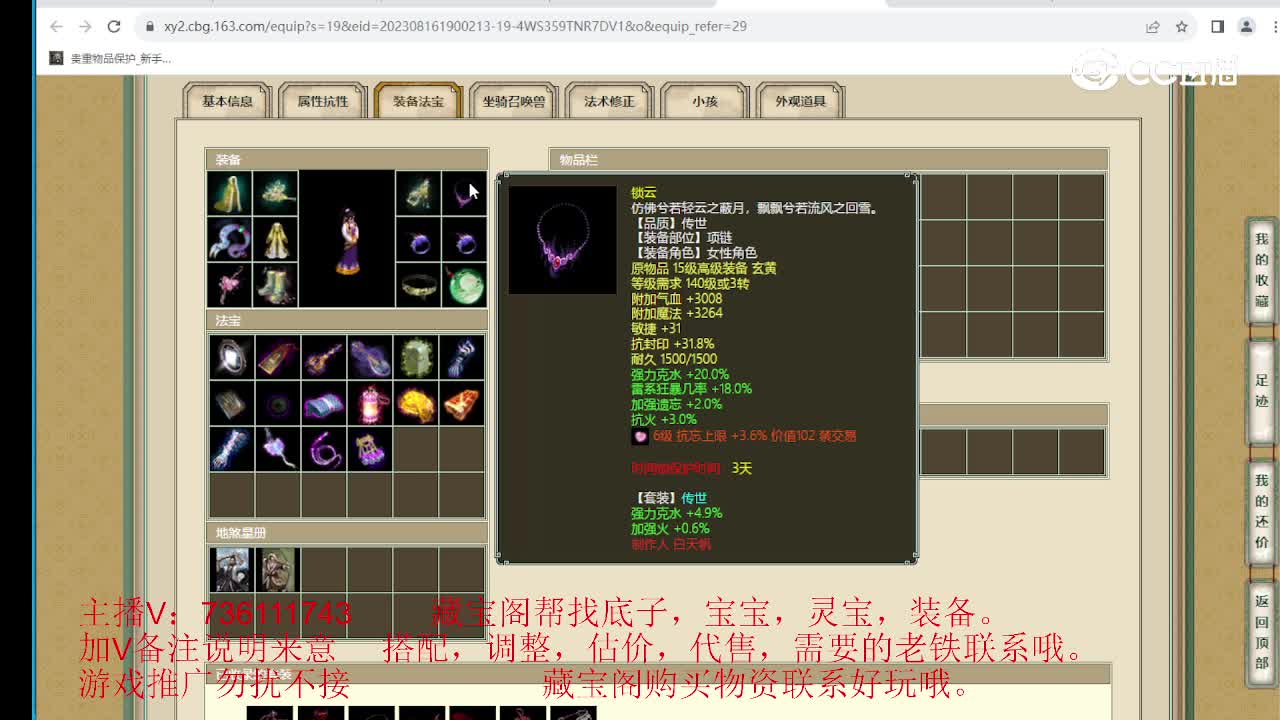Select the golden mask equipment icon
Viewport: 1280px width, 720px height.
[417, 193]
